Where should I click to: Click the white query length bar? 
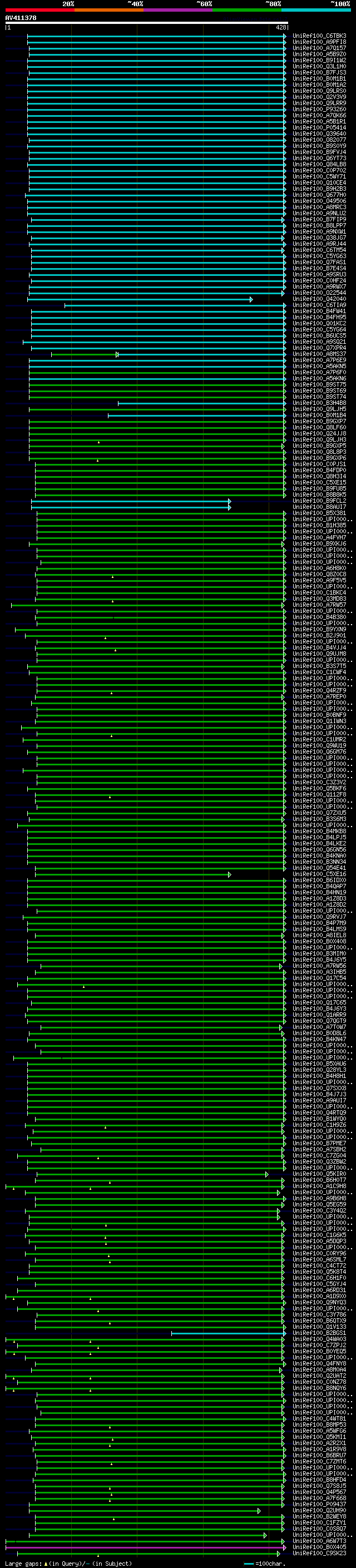[147, 22]
